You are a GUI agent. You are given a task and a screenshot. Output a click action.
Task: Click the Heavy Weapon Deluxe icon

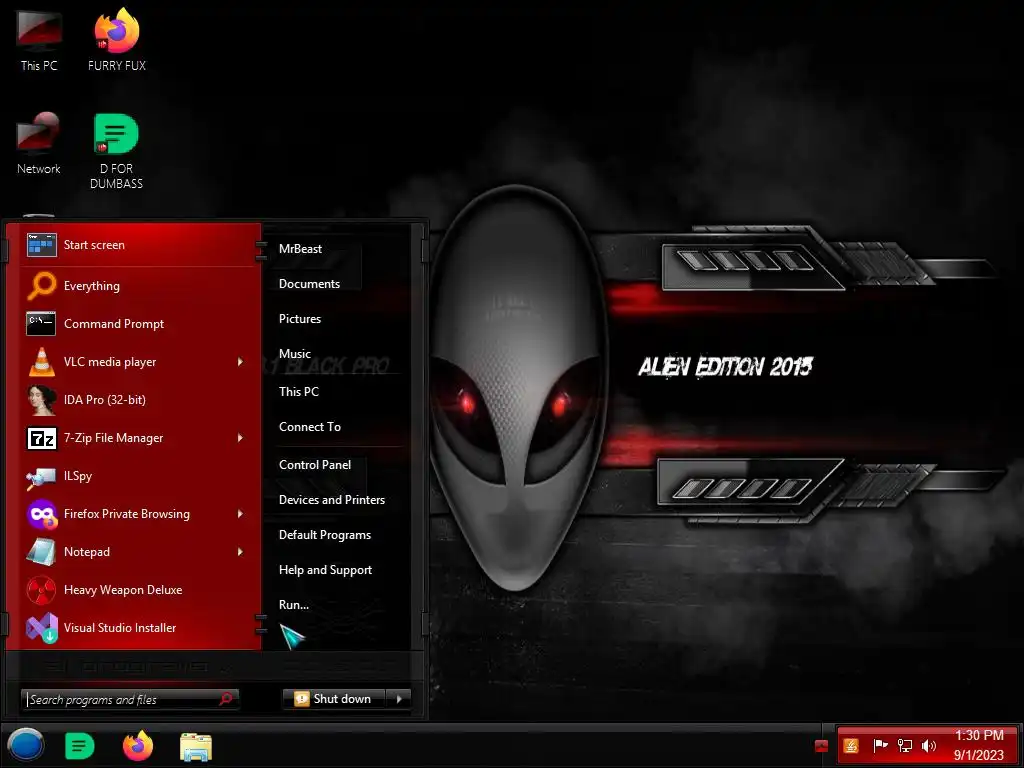pos(41,590)
